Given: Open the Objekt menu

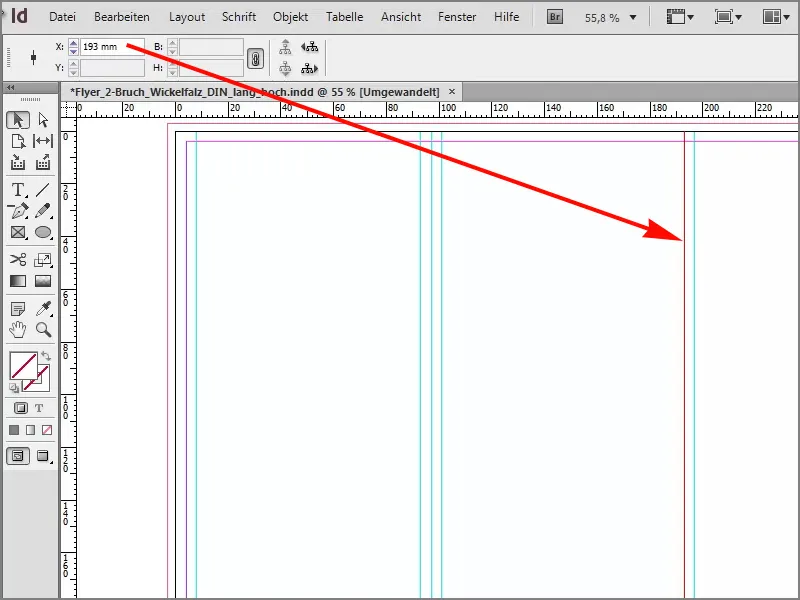Looking at the screenshot, I should pos(290,17).
